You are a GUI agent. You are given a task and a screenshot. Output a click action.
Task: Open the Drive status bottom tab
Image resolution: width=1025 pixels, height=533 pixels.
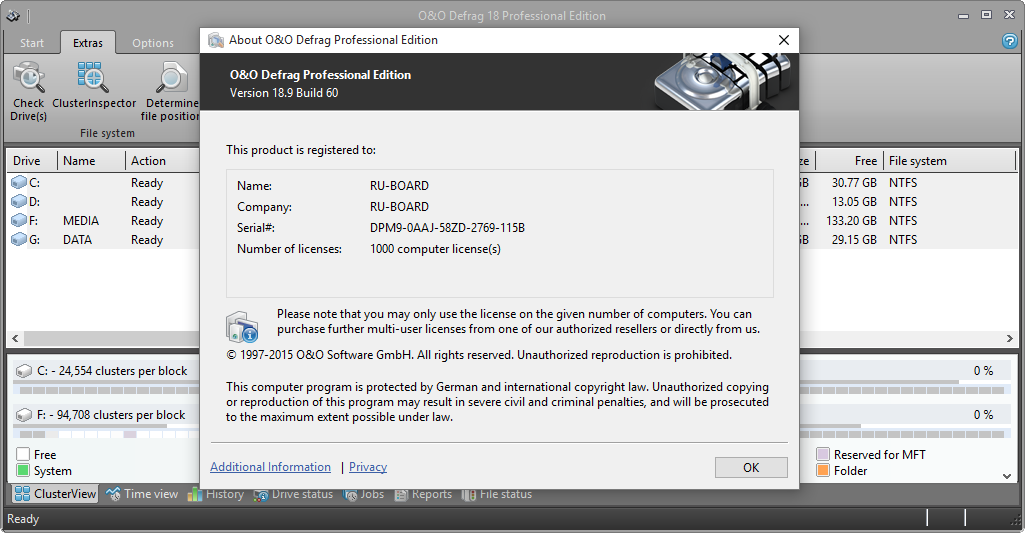pos(294,494)
